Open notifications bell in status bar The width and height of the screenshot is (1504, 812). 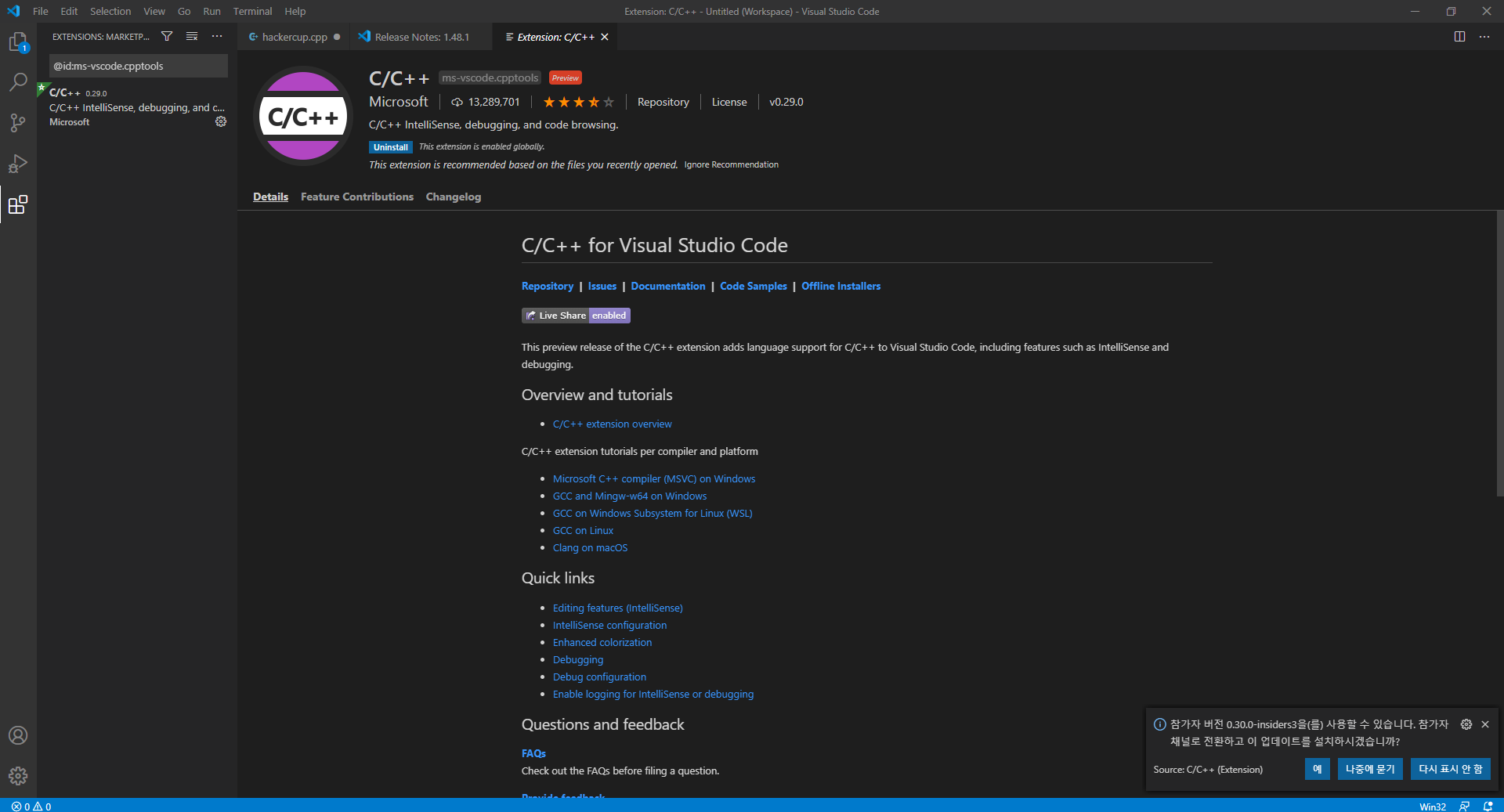pyautogui.click(x=1488, y=806)
